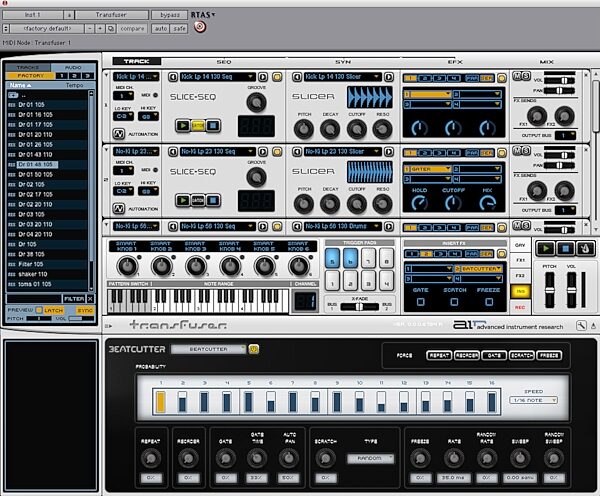Image resolution: width=600 pixels, height=496 pixels.
Task: Open the No-Ki Lp 23 130 Slicer preset dropdown
Action: click(x=343, y=152)
